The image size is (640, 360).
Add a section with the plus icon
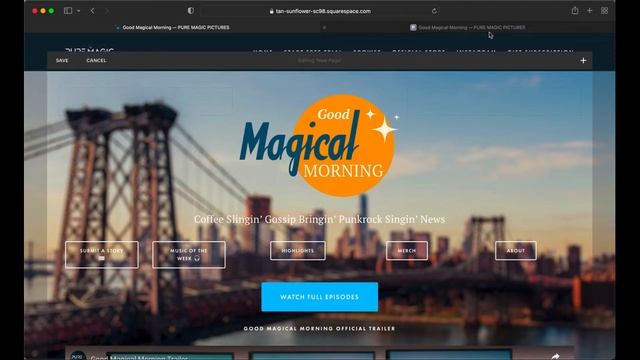tap(583, 60)
